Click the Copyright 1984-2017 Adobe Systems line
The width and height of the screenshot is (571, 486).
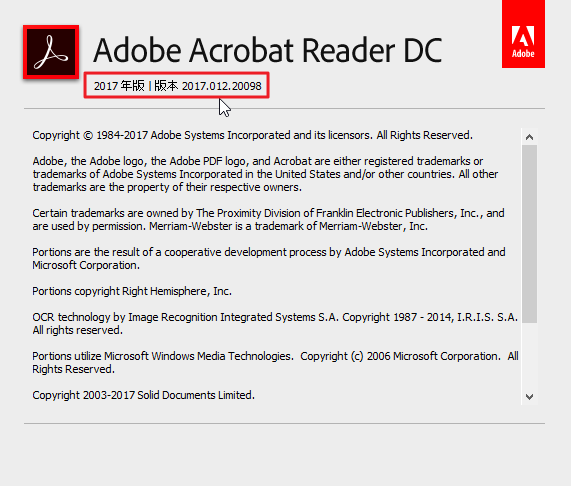[x=252, y=135]
